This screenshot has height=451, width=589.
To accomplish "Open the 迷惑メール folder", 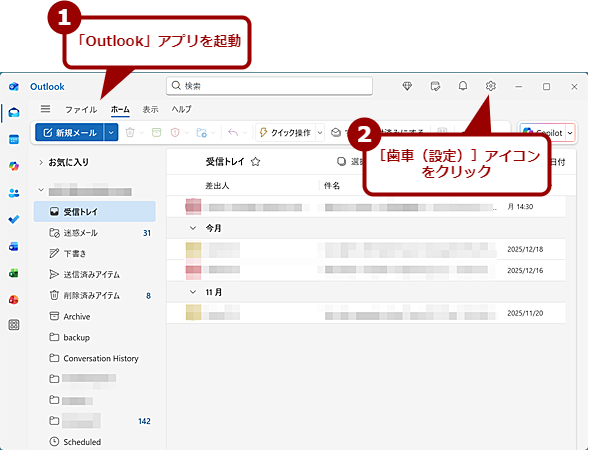I will (95, 233).
